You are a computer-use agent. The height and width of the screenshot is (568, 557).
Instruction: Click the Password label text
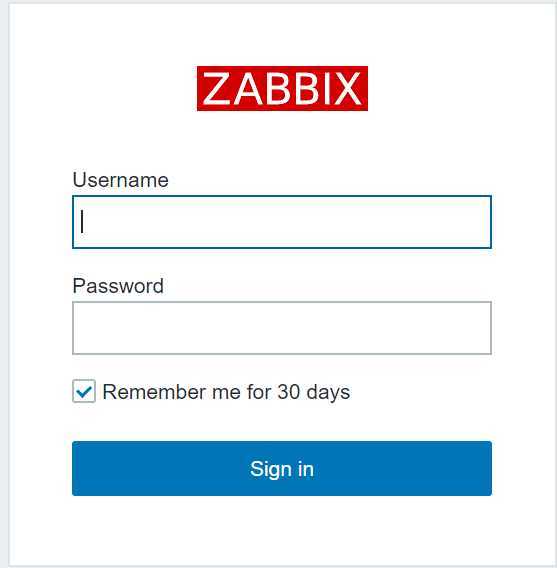(x=118, y=286)
